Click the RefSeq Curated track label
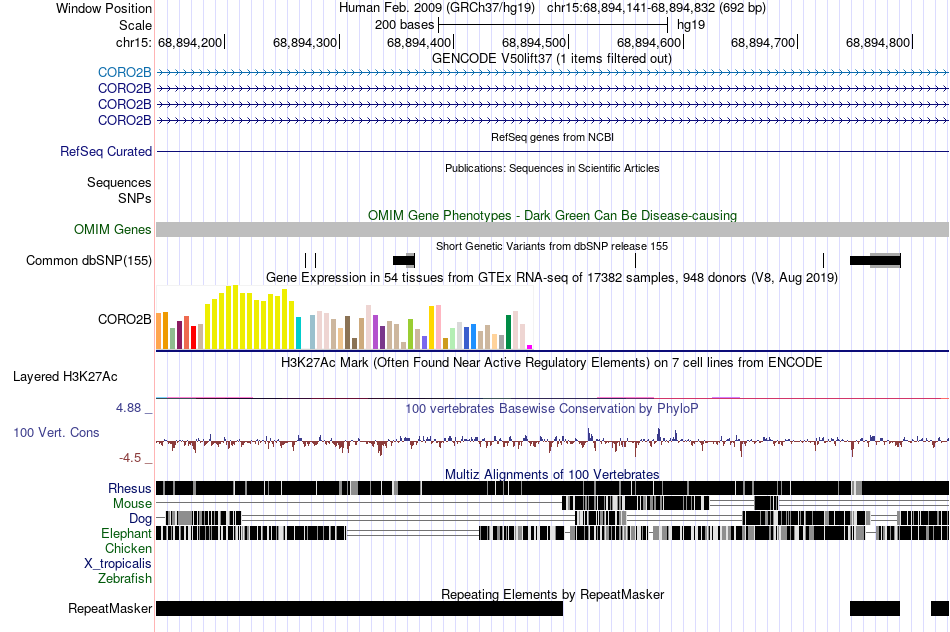Screen dimensions: 950x632 [x=105, y=151]
